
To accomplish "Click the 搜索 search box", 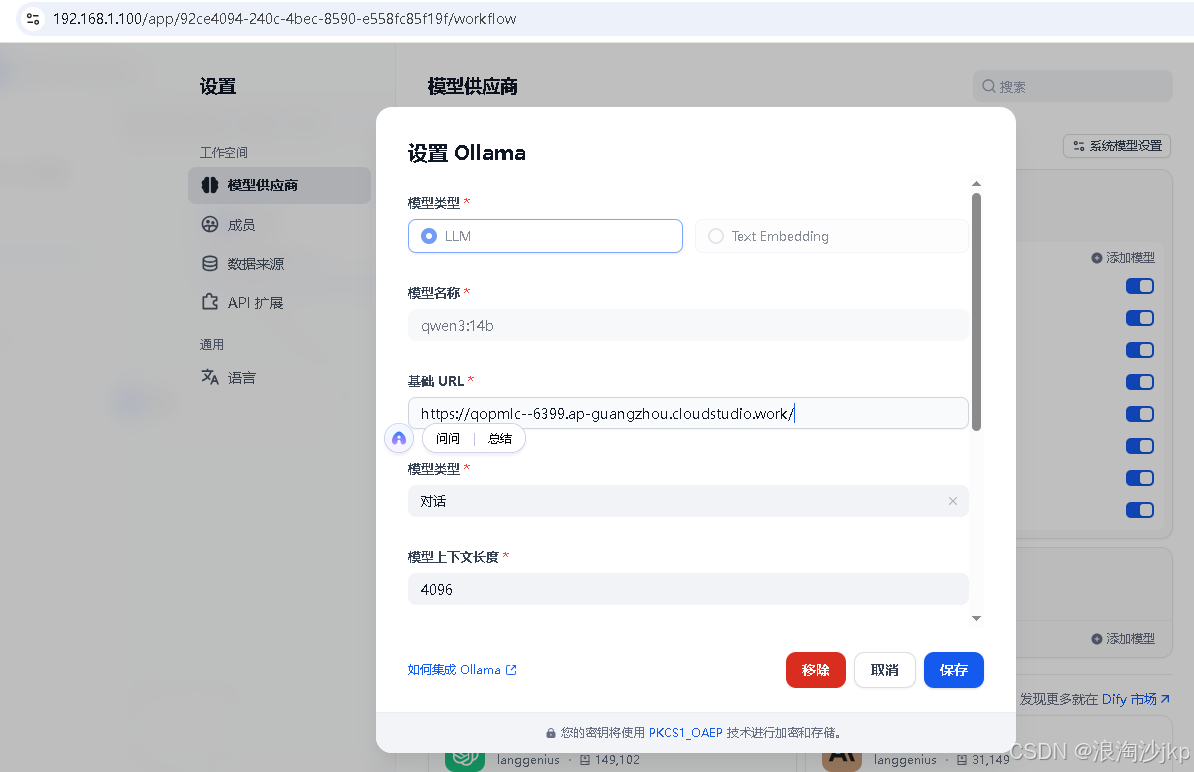I will click(1072, 86).
